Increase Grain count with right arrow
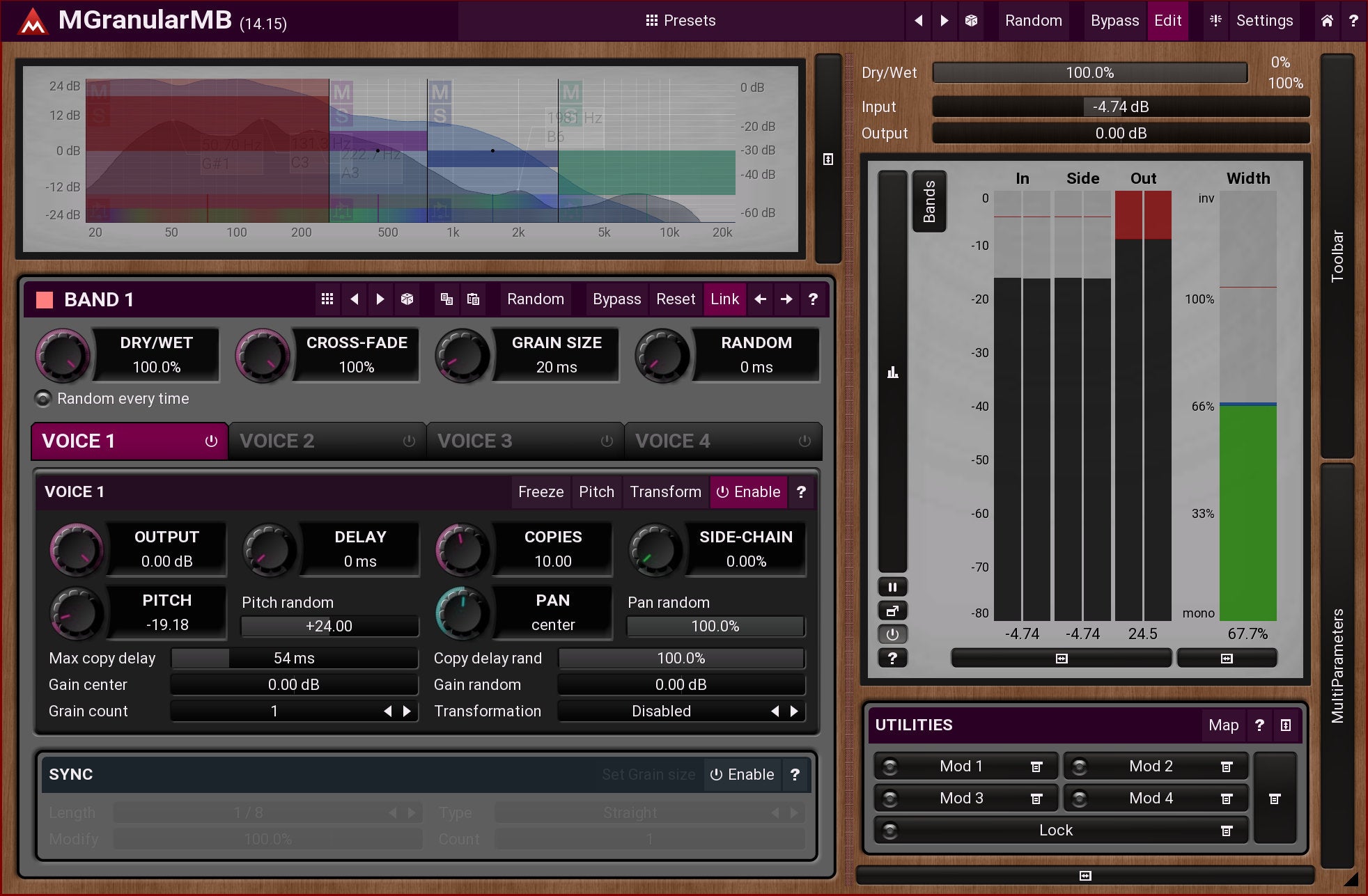 (407, 712)
